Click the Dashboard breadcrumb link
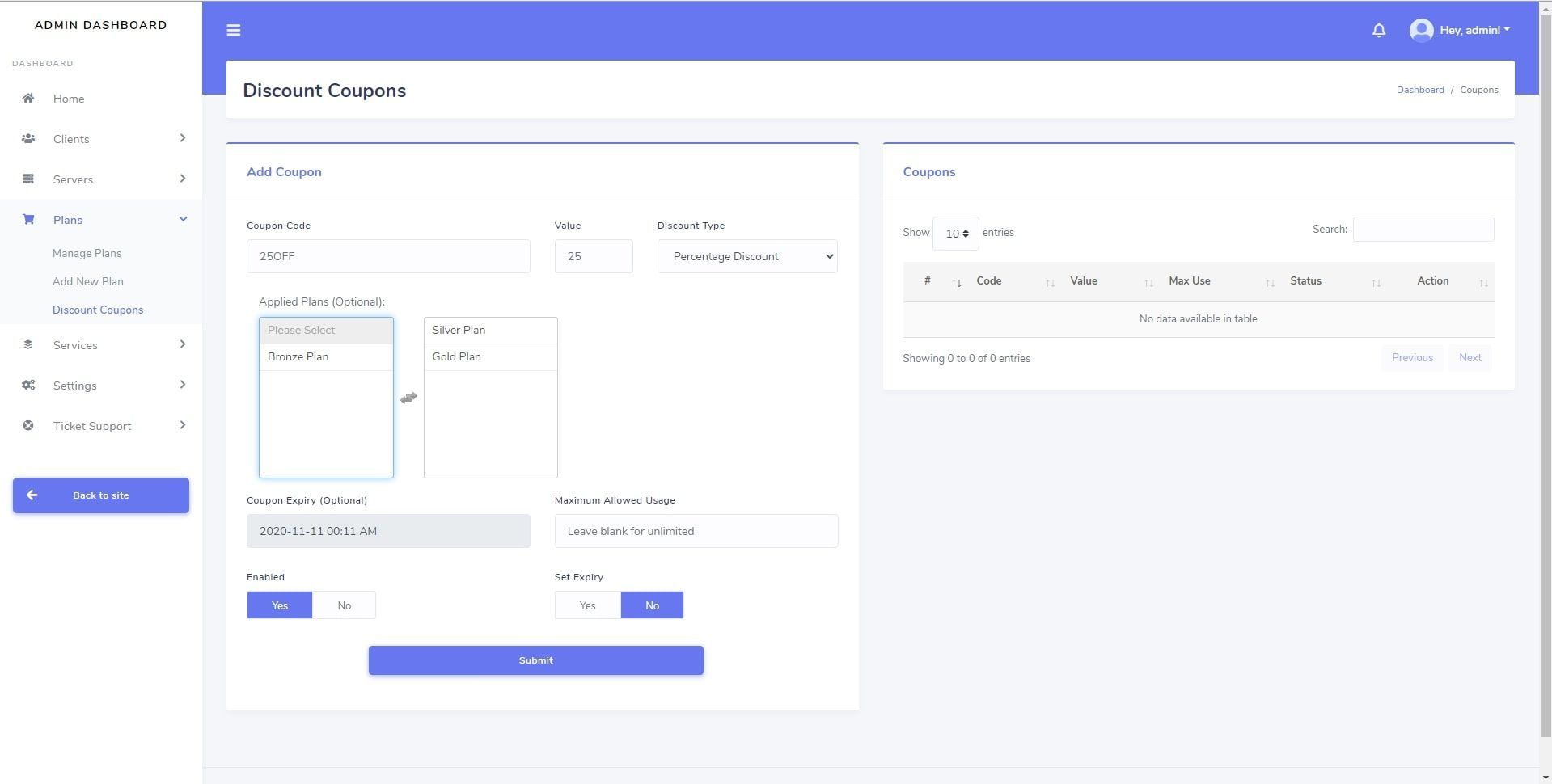This screenshot has width=1552, height=784. (x=1420, y=90)
